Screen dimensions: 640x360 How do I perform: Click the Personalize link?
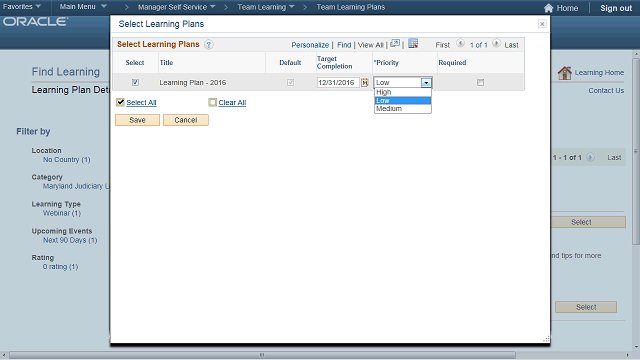pyautogui.click(x=310, y=45)
